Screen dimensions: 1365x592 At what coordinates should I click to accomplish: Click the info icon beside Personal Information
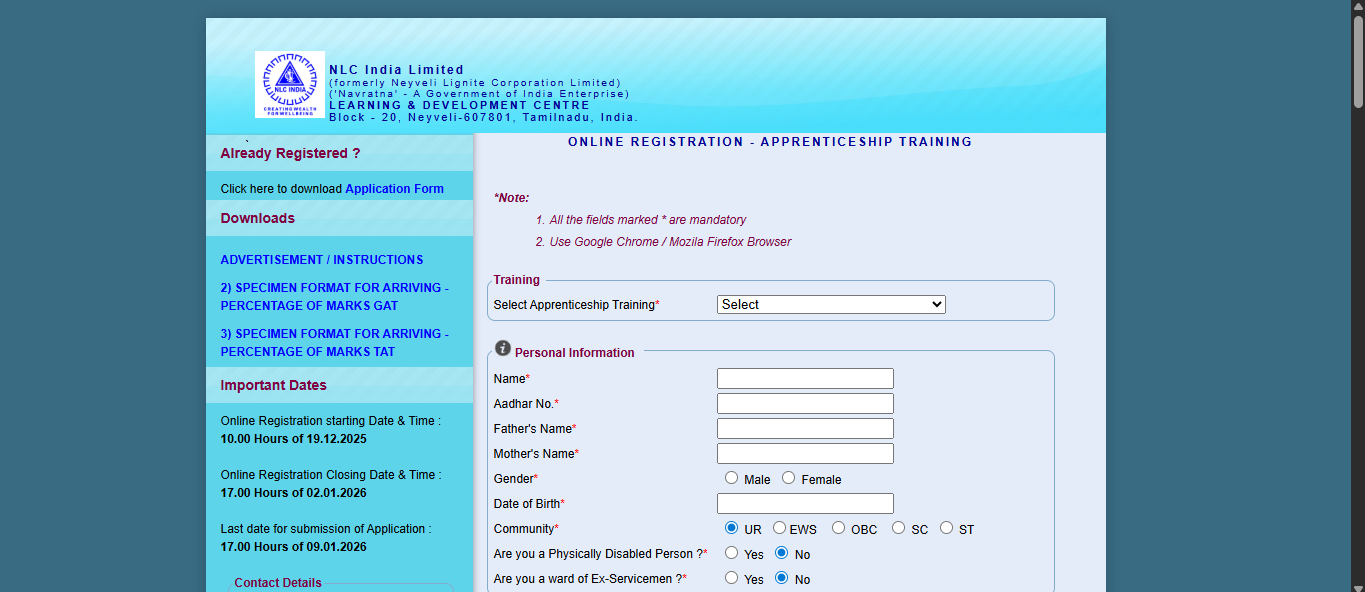(x=503, y=347)
